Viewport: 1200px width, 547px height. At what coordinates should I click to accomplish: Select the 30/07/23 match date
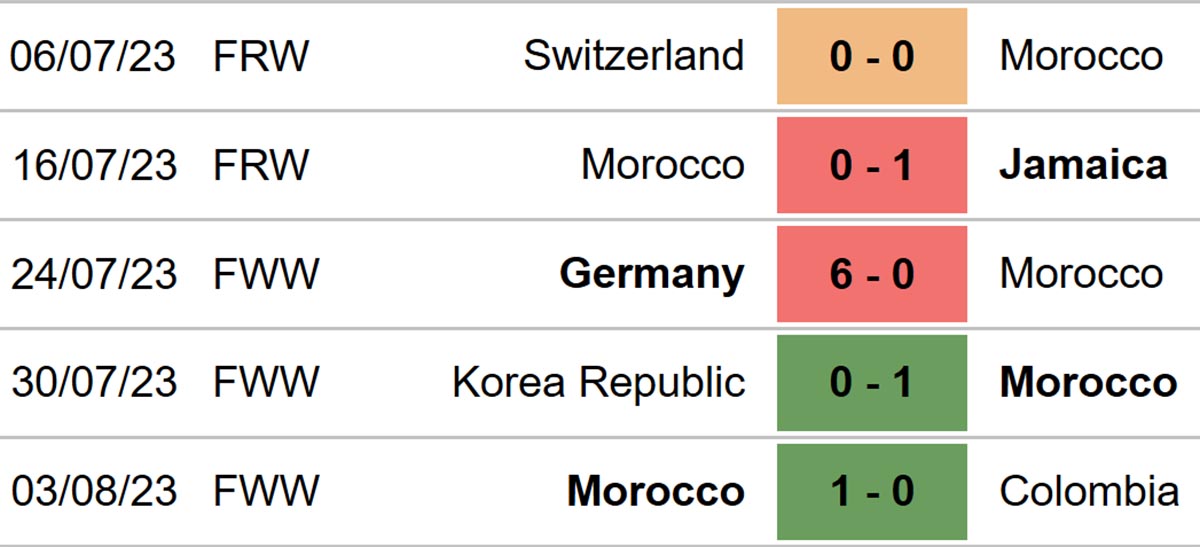[x=94, y=383]
